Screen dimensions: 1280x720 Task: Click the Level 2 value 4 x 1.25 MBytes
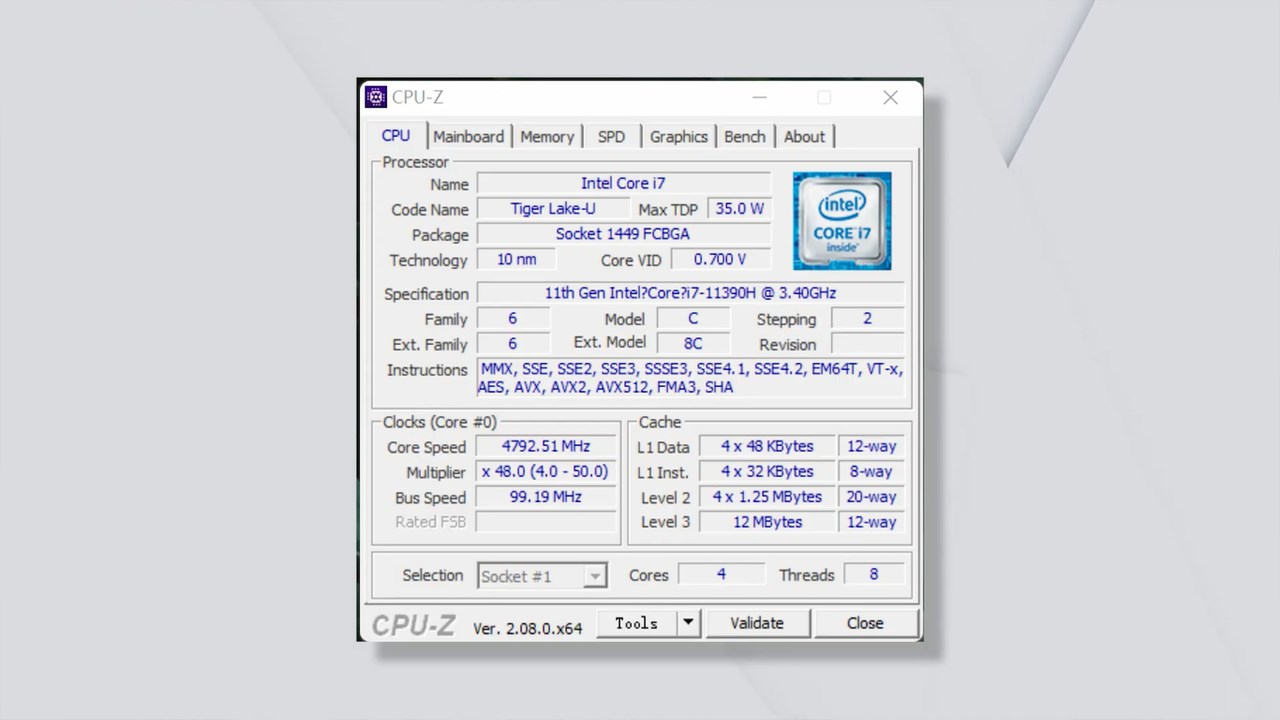pos(767,496)
